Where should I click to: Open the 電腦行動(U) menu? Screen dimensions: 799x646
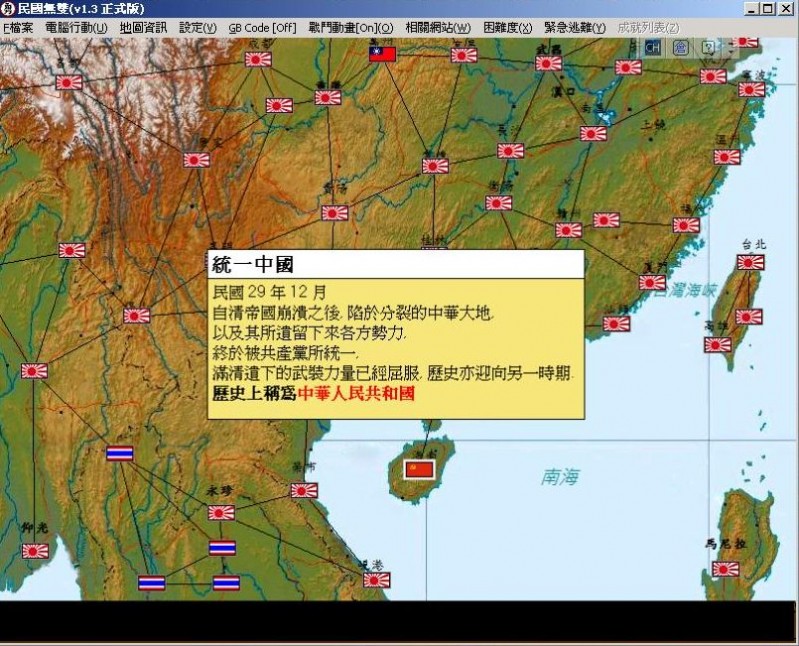(x=76, y=27)
